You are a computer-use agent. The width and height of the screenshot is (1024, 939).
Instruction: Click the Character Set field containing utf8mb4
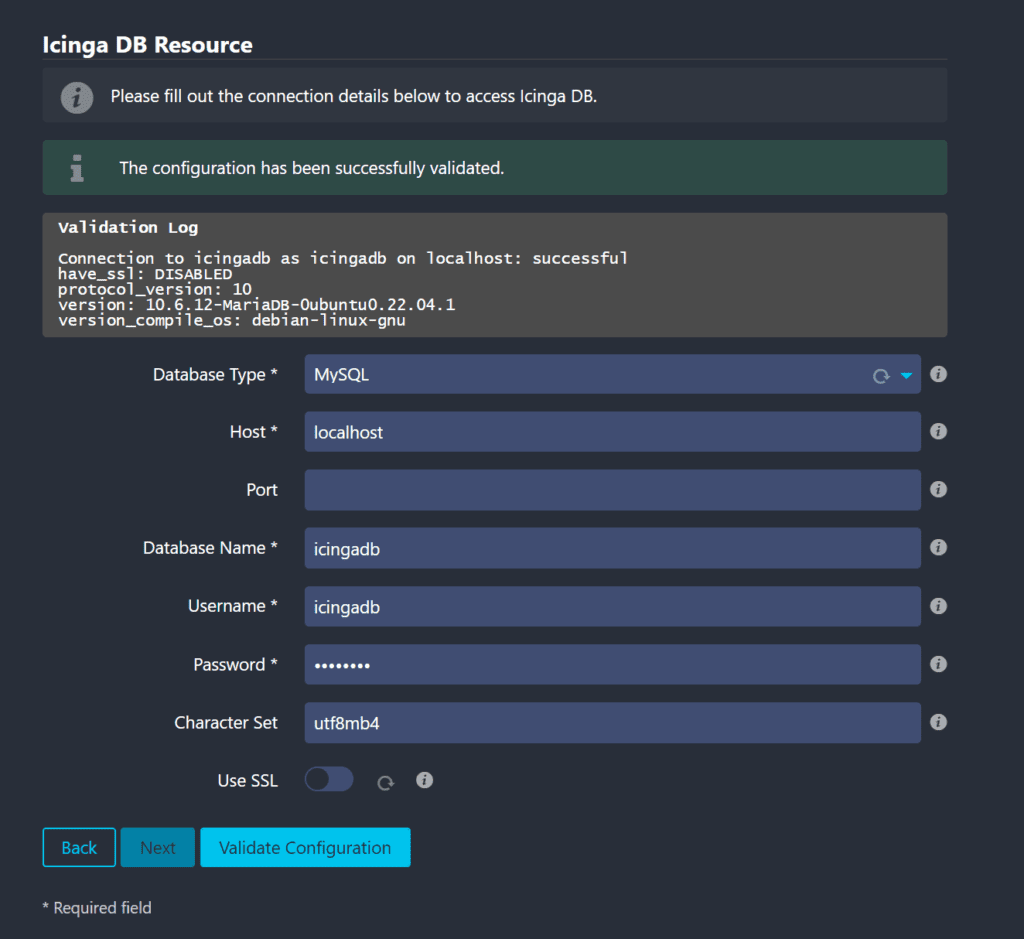coord(612,722)
